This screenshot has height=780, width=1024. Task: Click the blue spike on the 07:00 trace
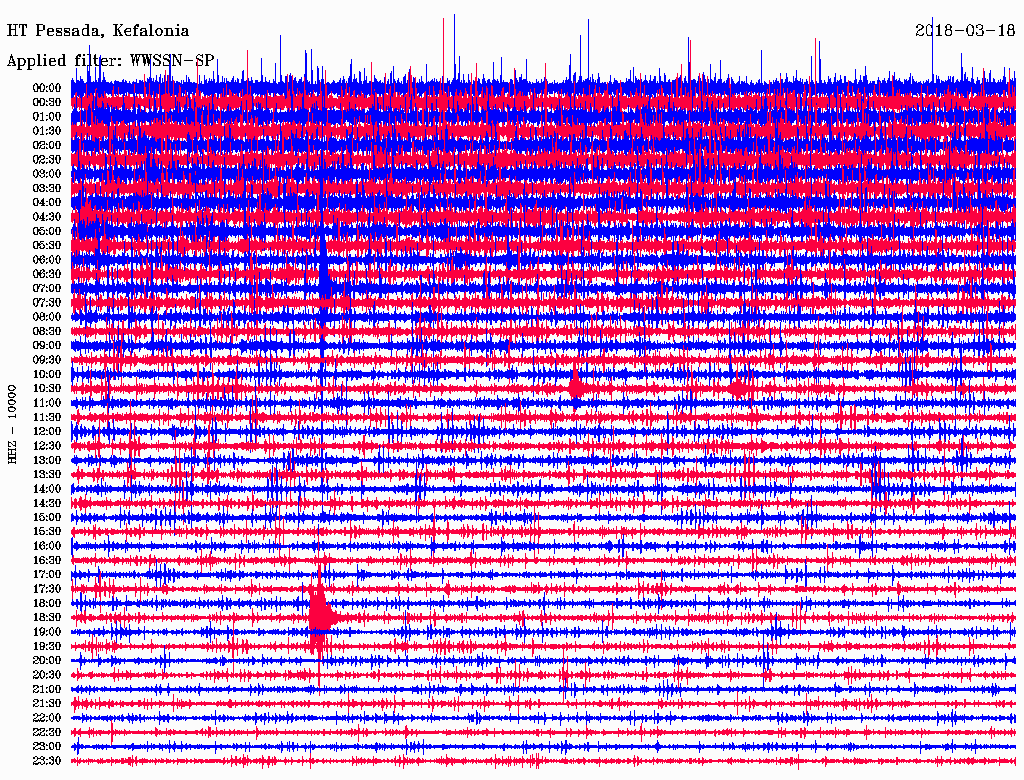(x=325, y=283)
